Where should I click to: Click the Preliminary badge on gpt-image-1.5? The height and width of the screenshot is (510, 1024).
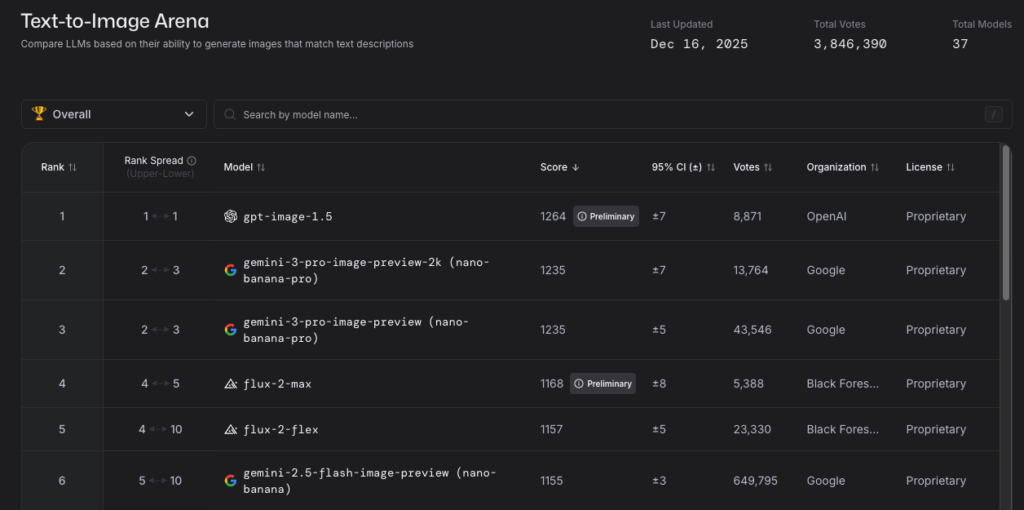click(x=605, y=216)
